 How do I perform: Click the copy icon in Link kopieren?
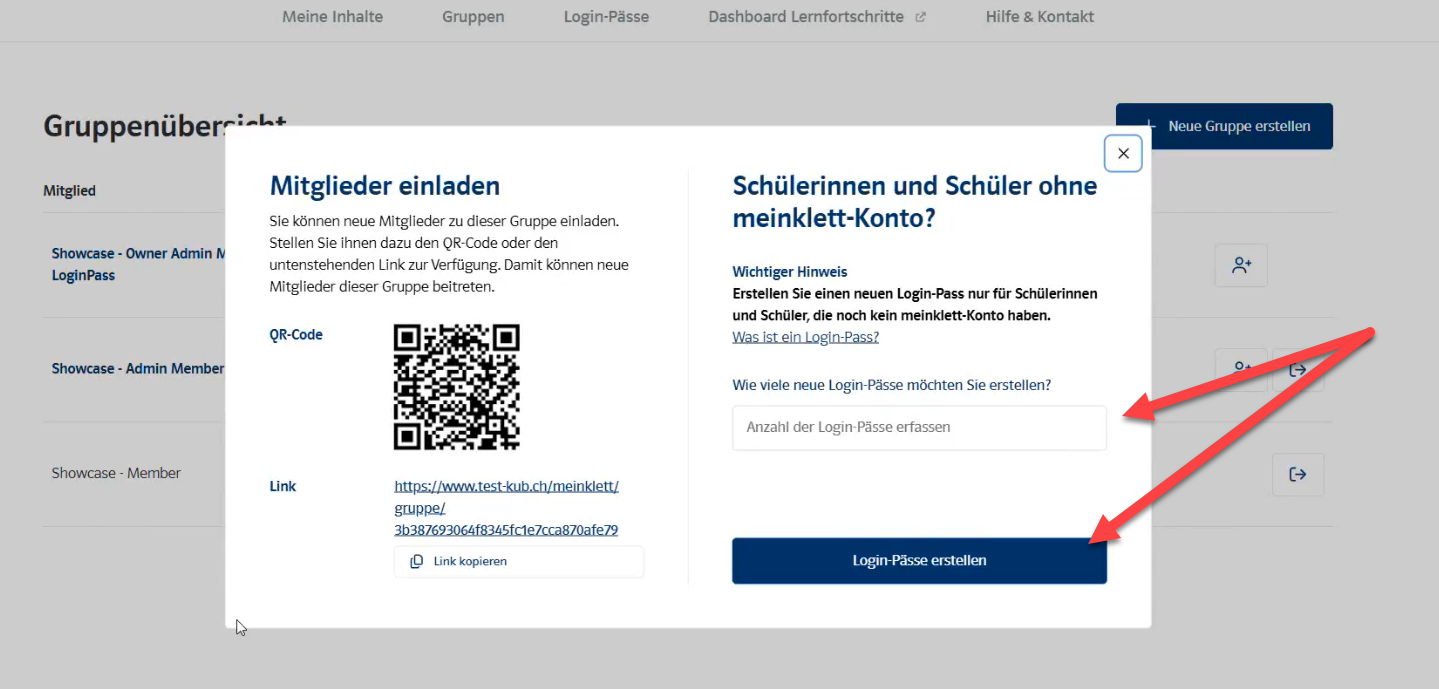tap(417, 562)
